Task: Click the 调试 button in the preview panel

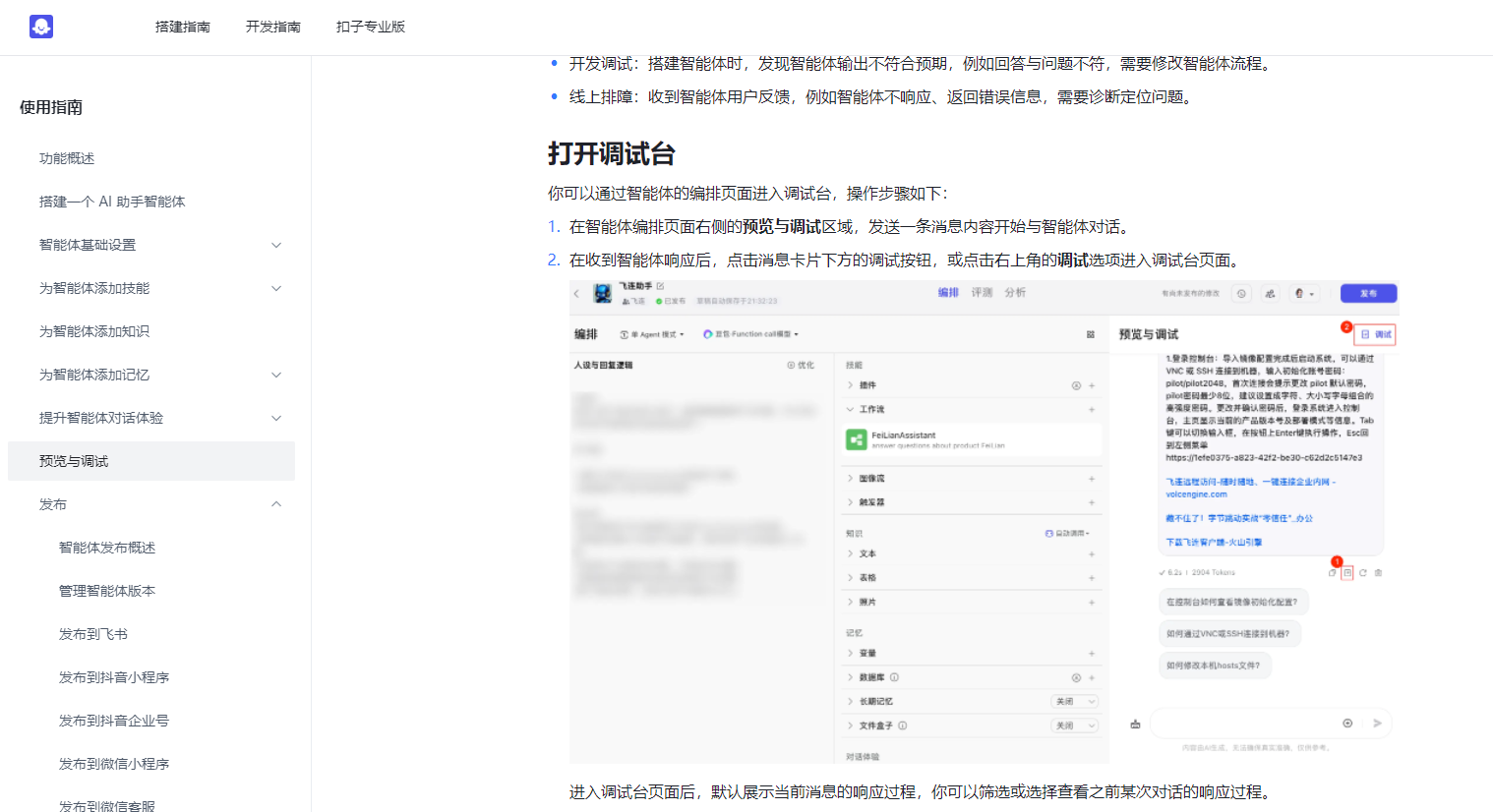Action: pyautogui.click(x=1376, y=334)
